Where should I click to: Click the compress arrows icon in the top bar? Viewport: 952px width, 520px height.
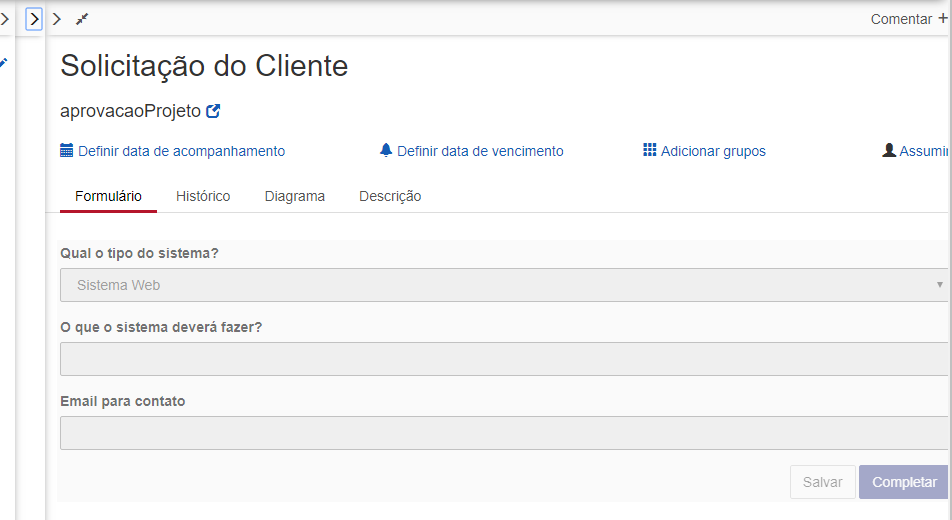[82, 19]
